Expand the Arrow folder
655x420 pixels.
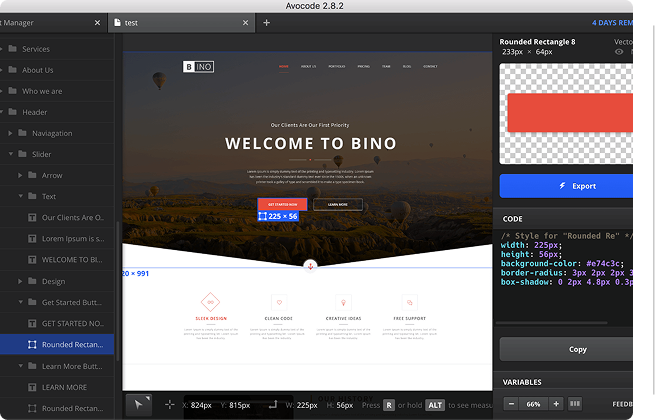click(20, 175)
